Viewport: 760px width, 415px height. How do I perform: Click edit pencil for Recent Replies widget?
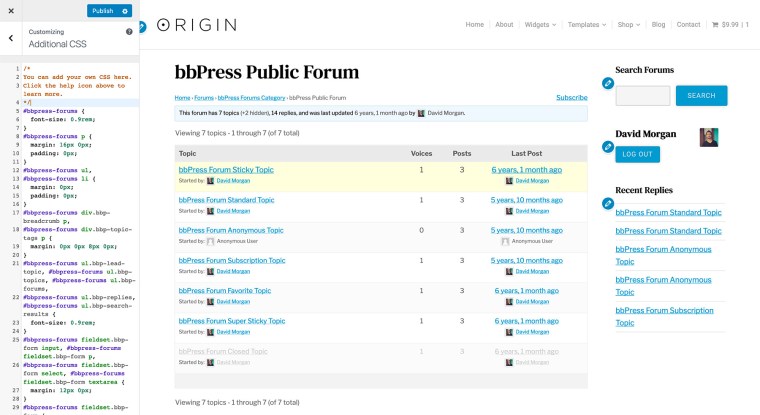(x=608, y=204)
